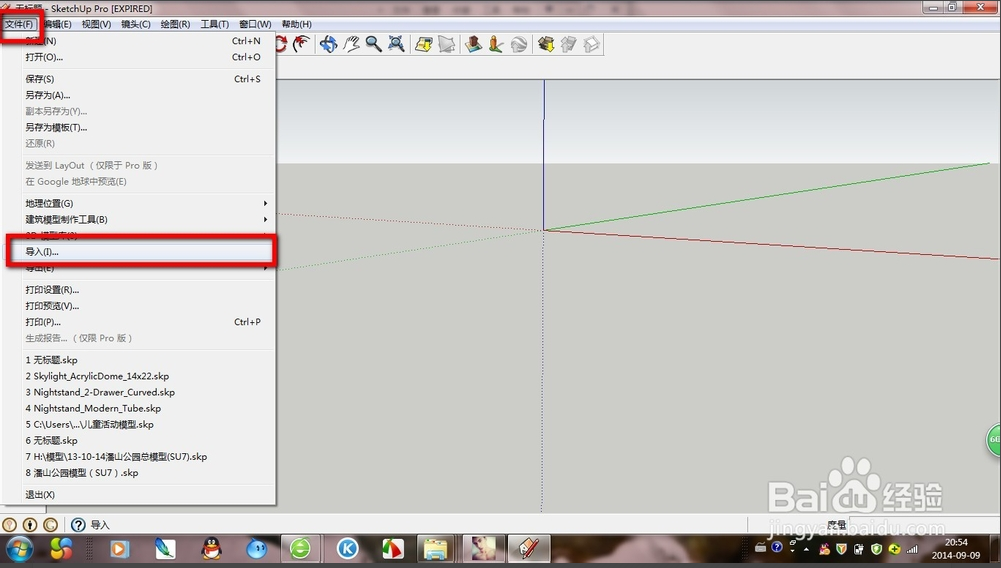Click the first round icon in status bar

pyautogui.click(x=10, y=525)
